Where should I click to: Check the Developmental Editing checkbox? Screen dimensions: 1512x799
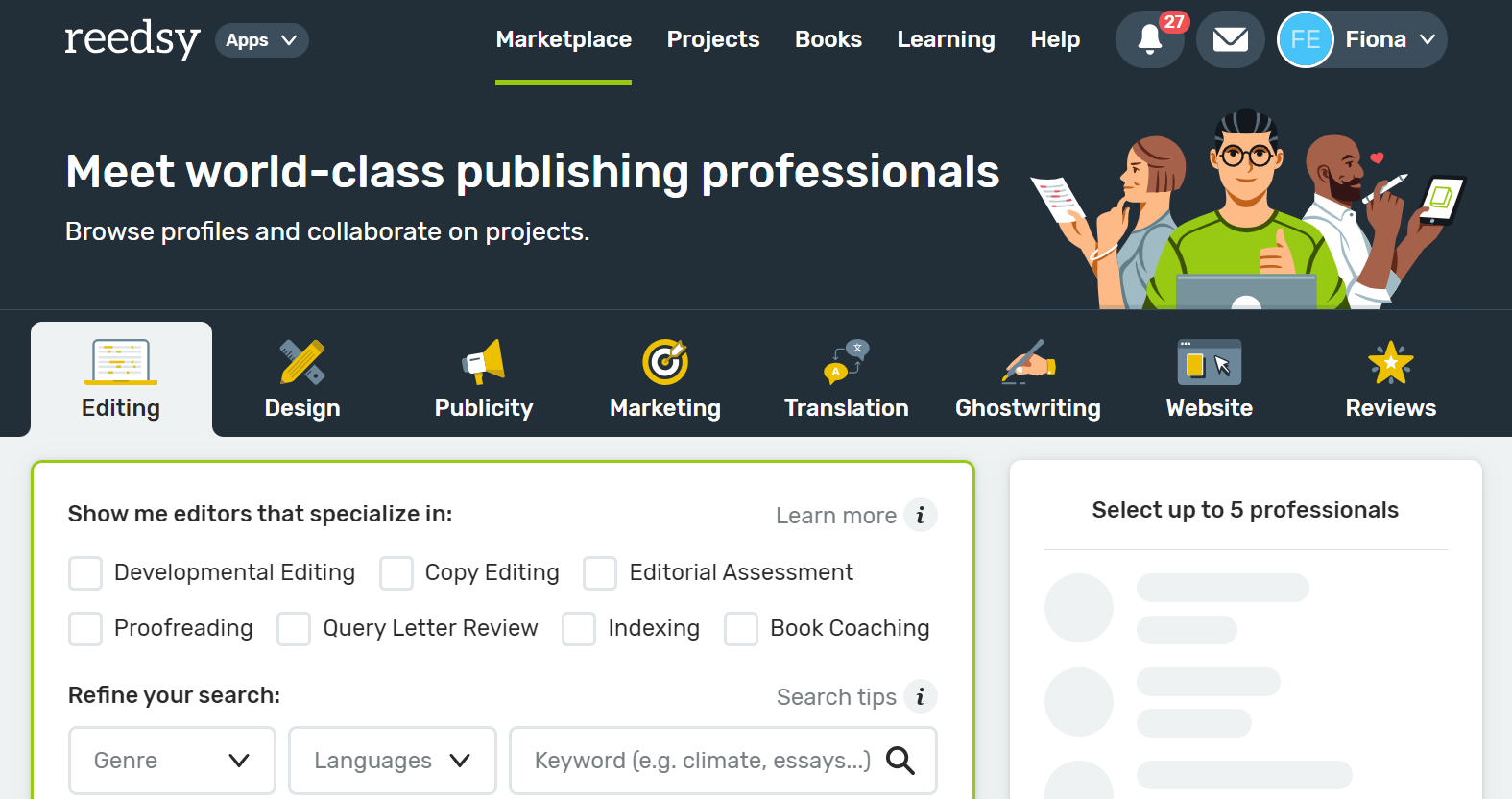click(x=85, y=573)
